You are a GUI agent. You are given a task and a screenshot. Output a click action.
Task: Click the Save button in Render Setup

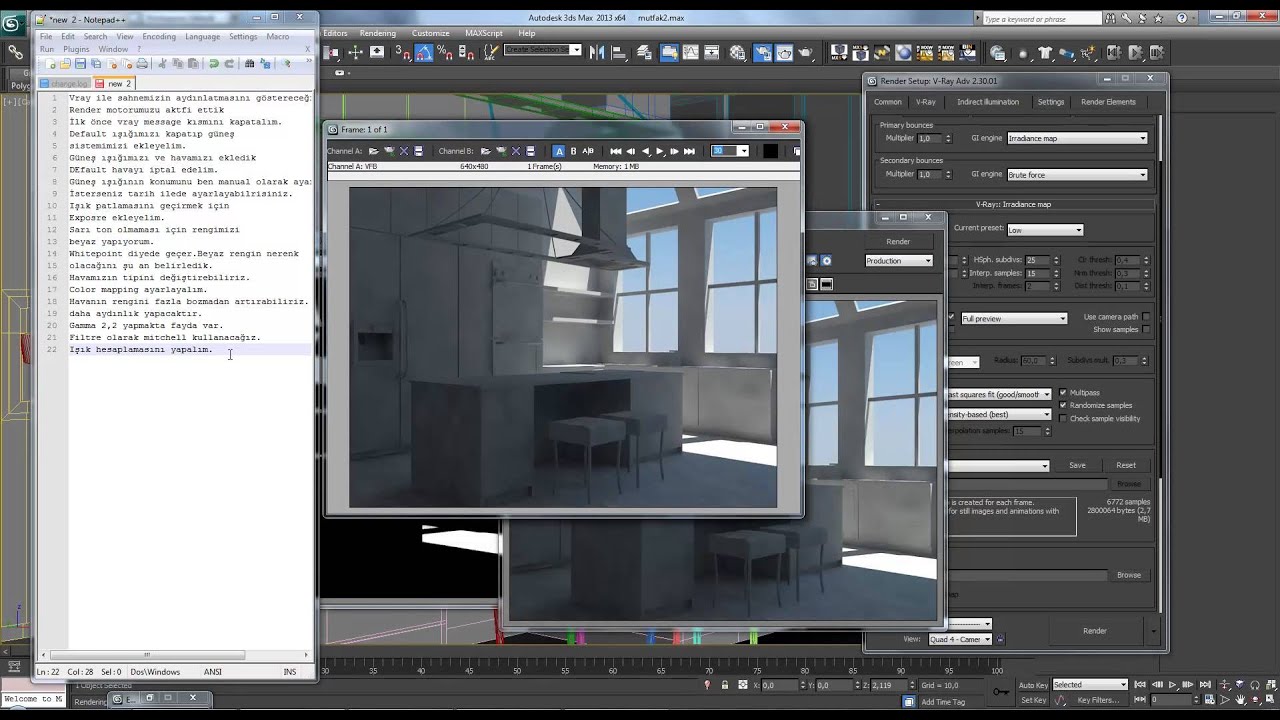point(1077,465)
